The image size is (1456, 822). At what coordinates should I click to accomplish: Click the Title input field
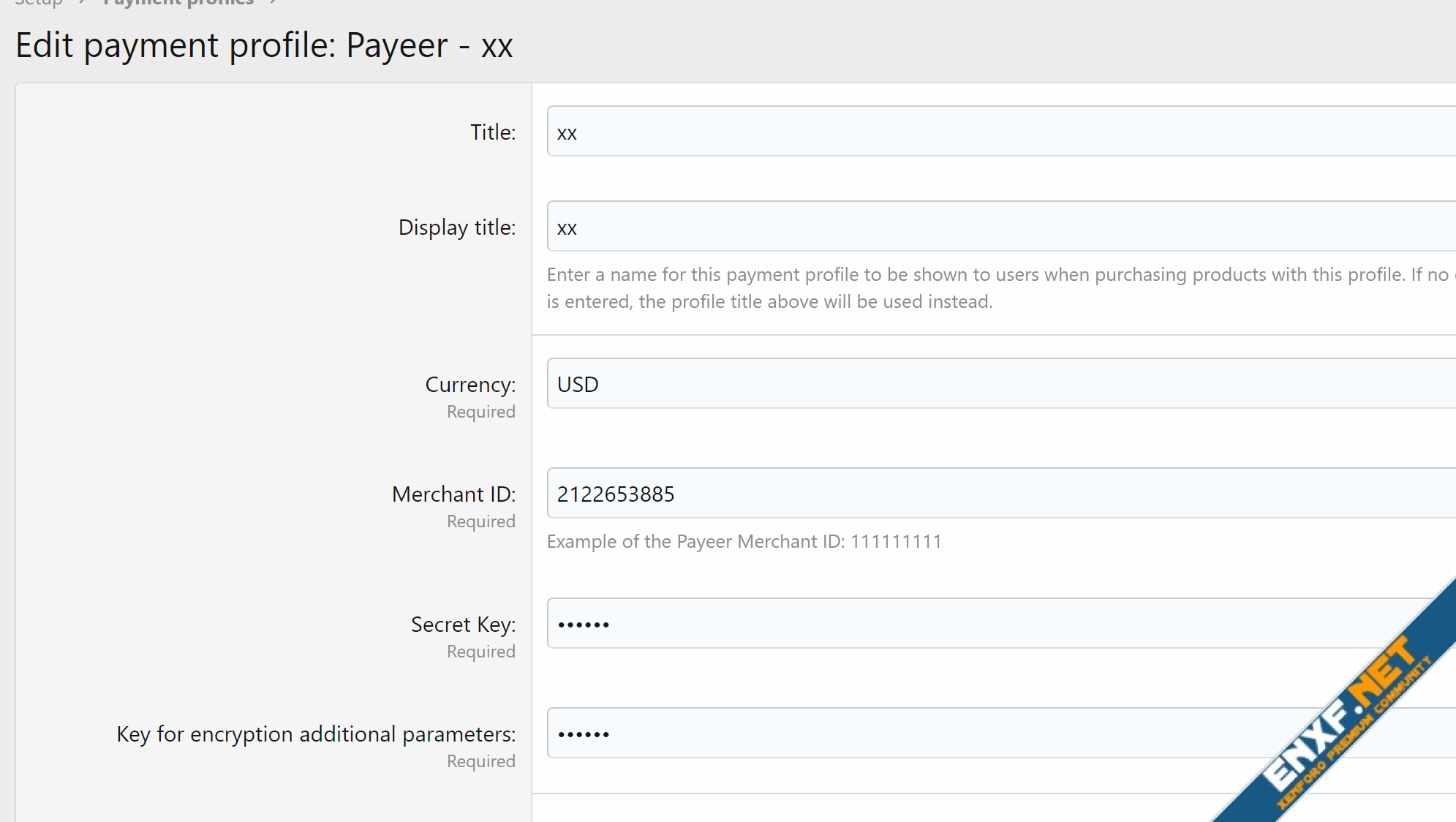click(1001, 132)
